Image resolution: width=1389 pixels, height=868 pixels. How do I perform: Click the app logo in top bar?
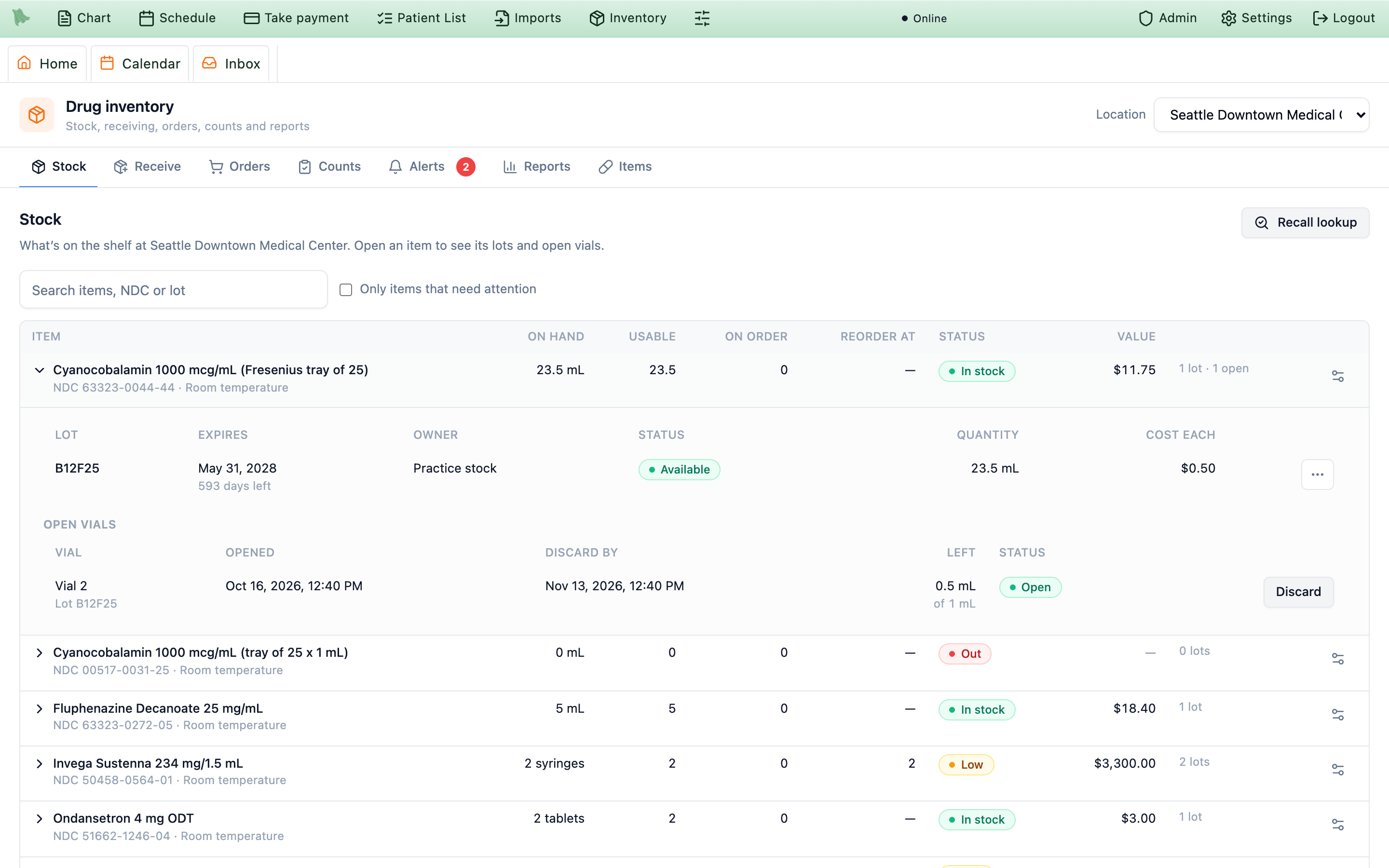pos(21,17)
